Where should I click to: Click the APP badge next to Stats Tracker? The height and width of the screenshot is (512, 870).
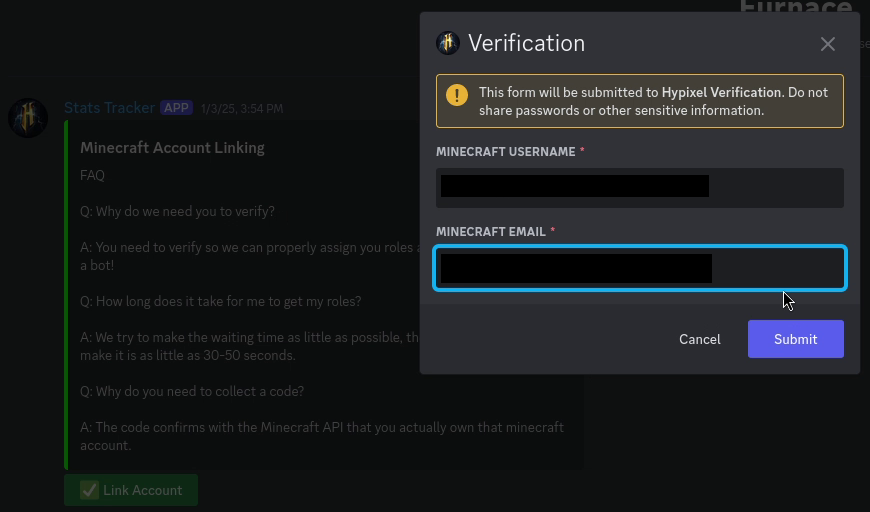(176, 108)
